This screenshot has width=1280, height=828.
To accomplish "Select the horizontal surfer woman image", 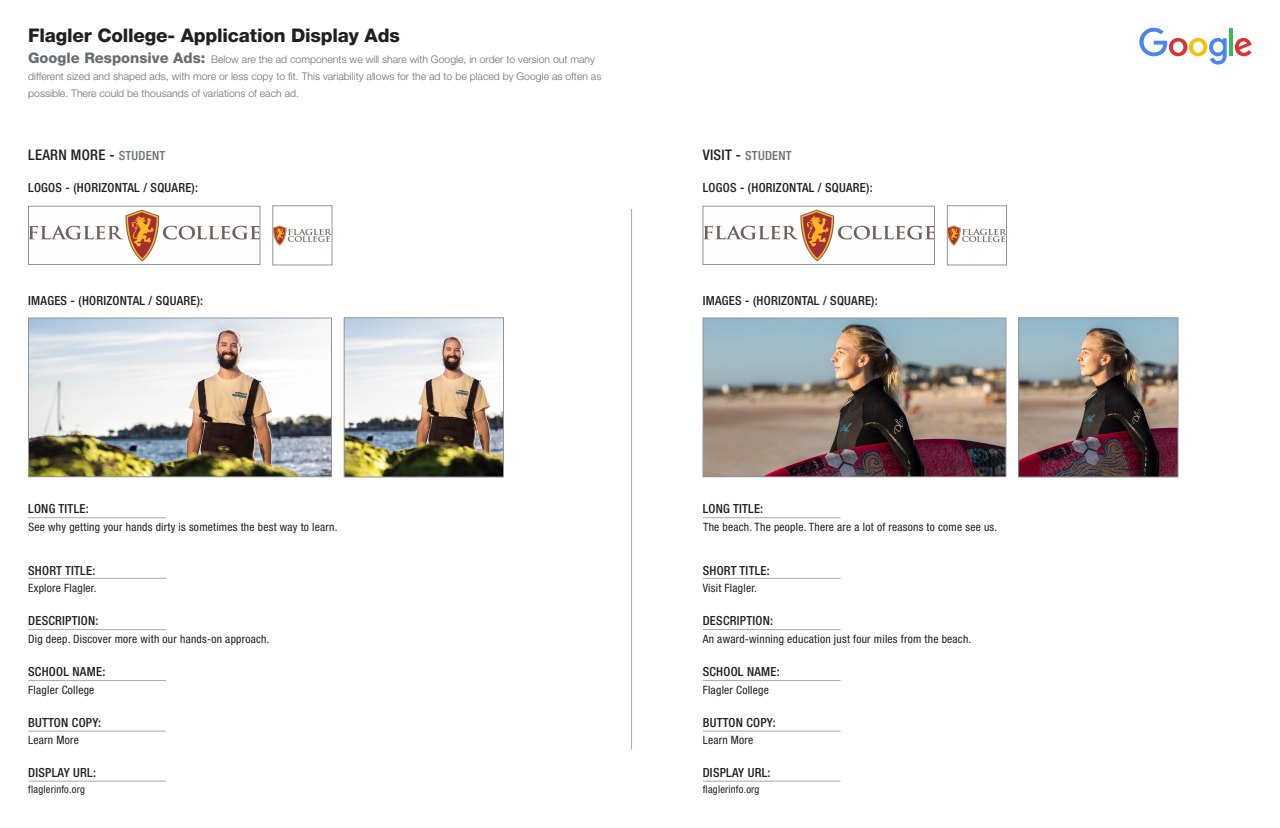I will click(854, 397).
